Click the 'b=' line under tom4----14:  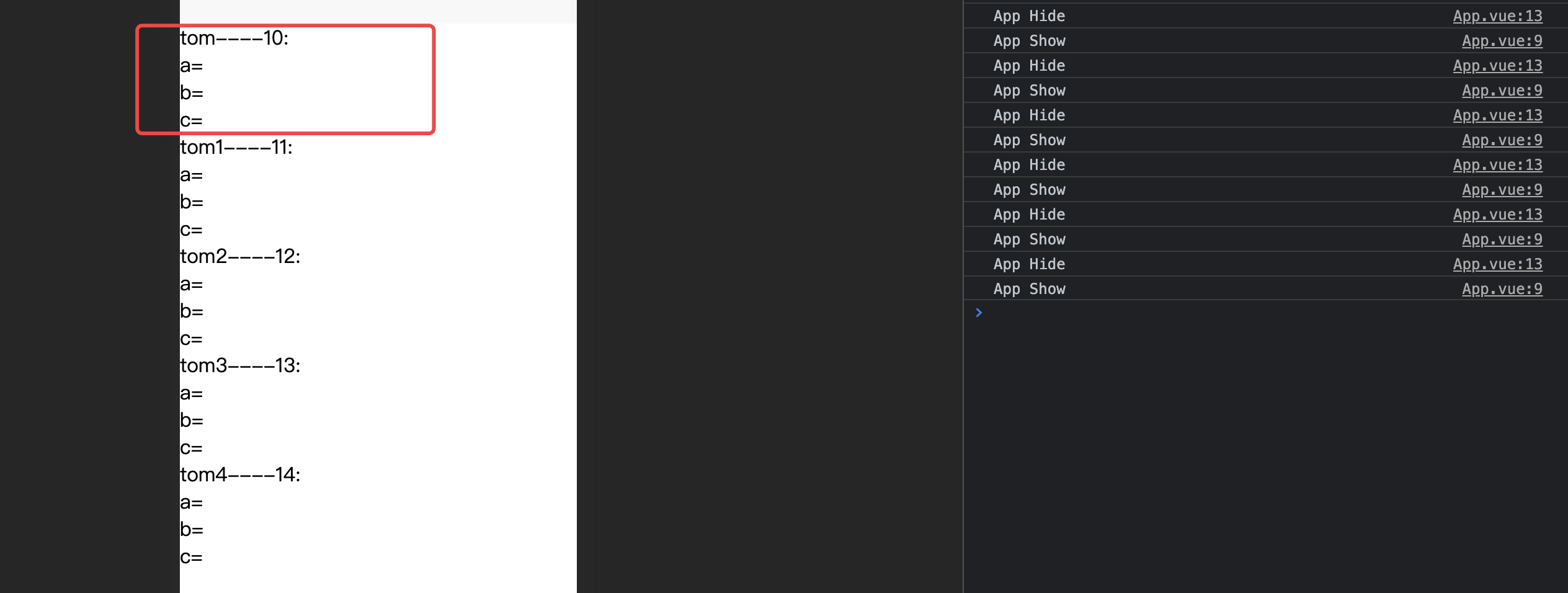coord(191,529)
